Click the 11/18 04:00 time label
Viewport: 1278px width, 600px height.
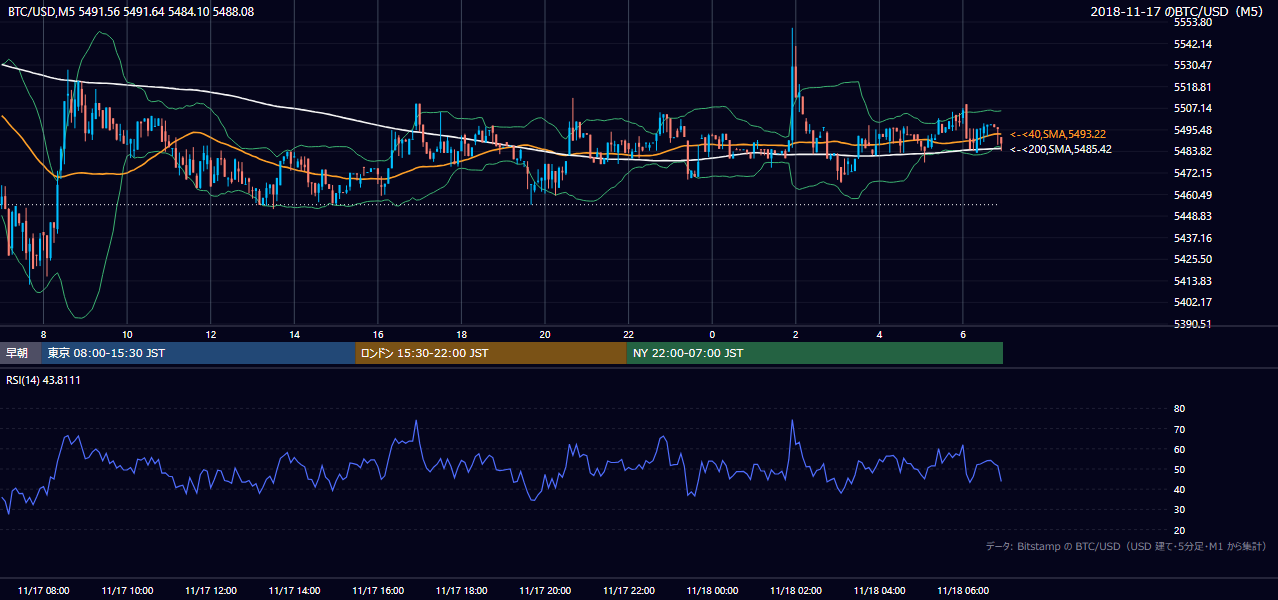(x=879, y=590)
